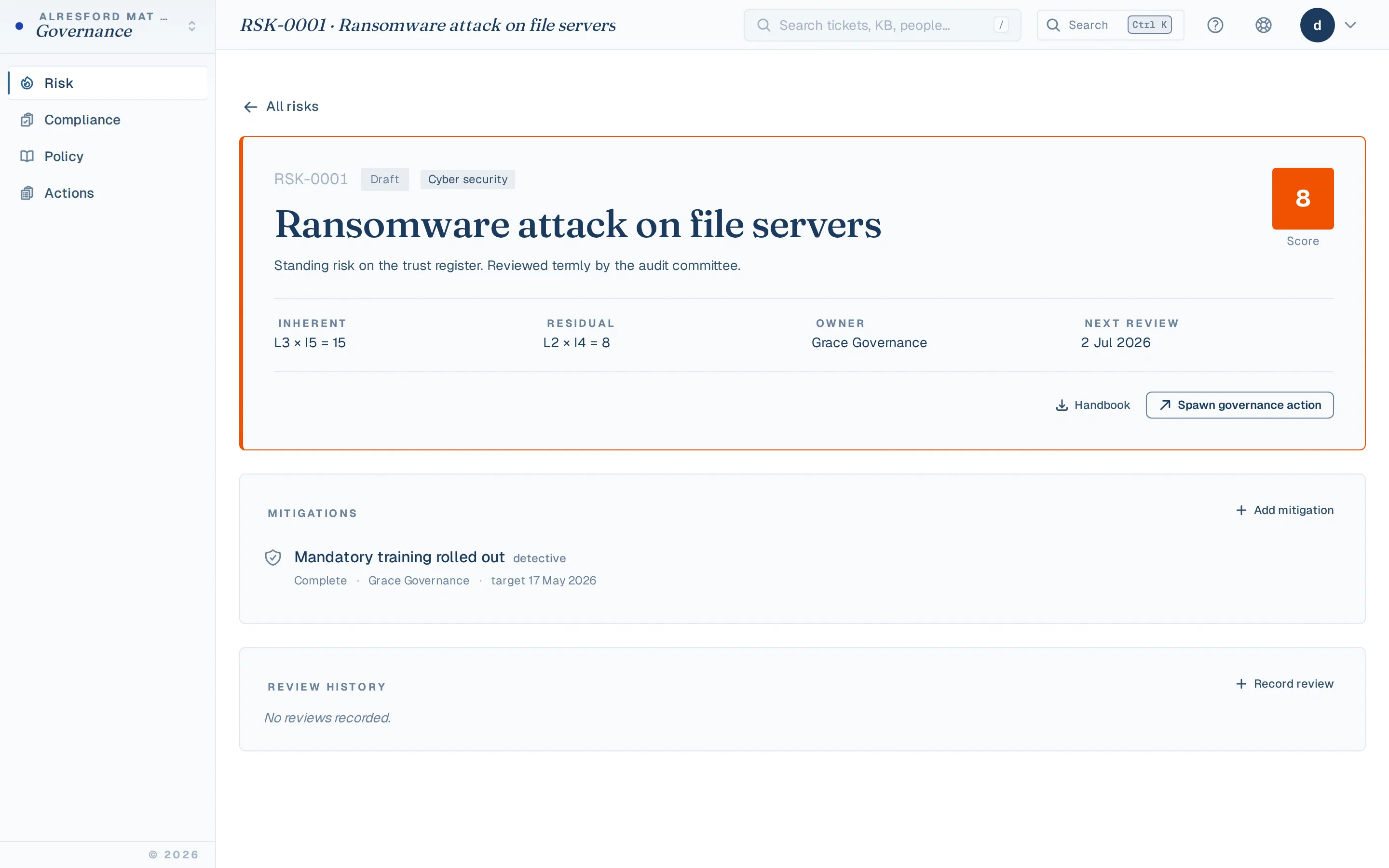Click owner name Grace Governance in header
This screenshot has width=1389, height=868.
tap(869, 343)
